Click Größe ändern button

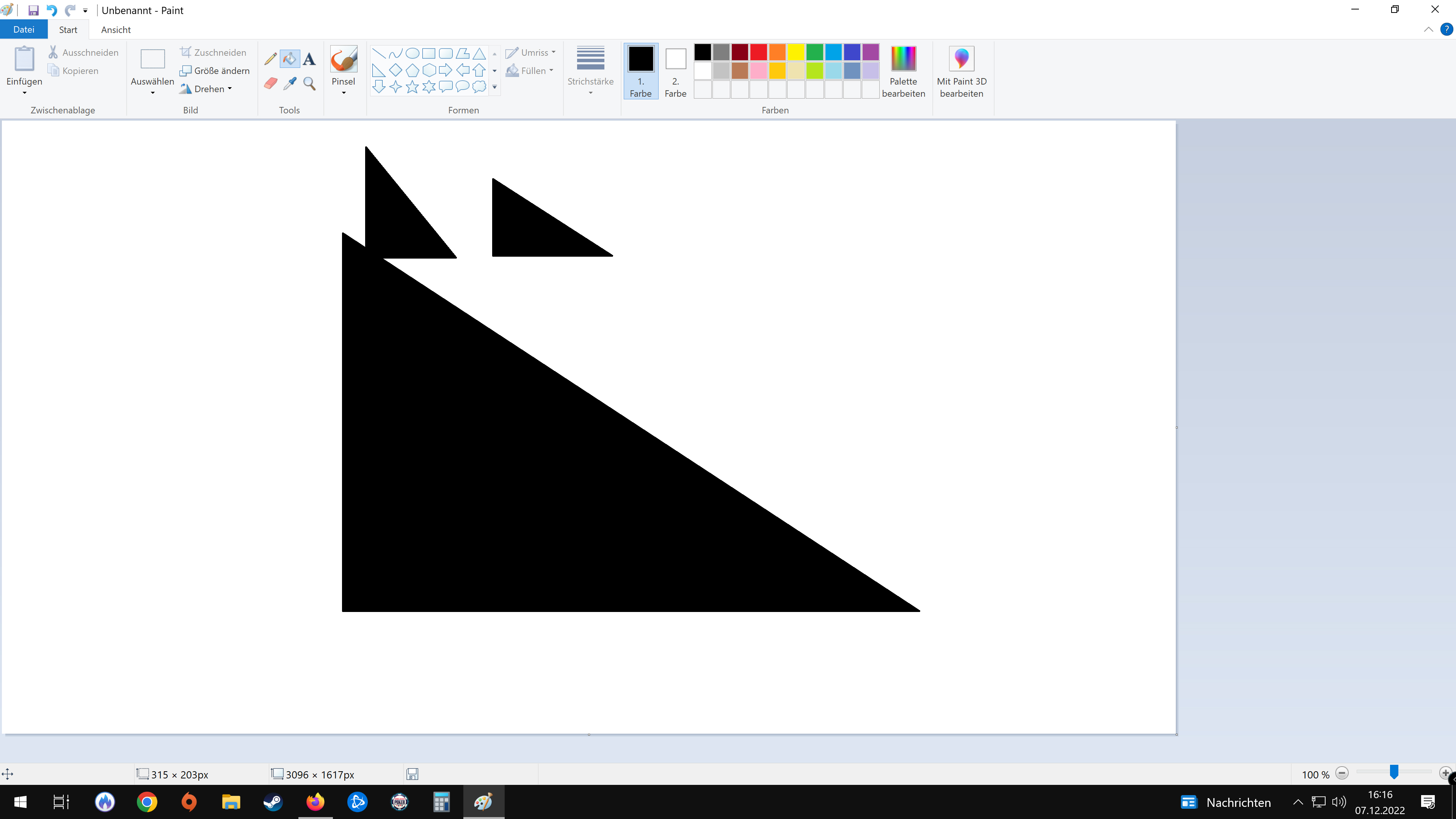[x=215, y=71]
